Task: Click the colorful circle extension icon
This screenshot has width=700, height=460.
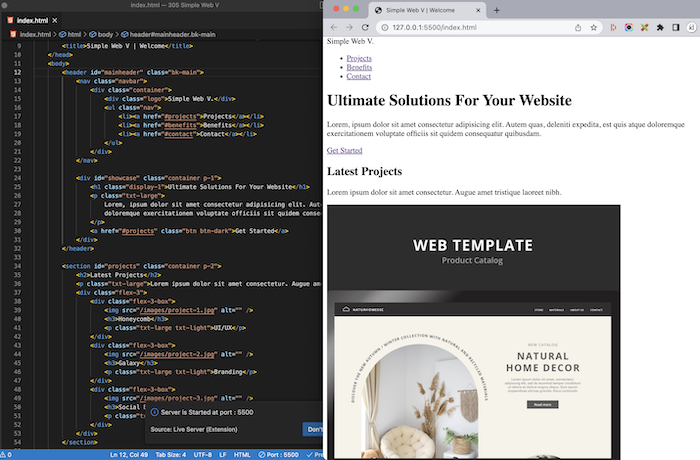Action: click(x=629, y=27)
